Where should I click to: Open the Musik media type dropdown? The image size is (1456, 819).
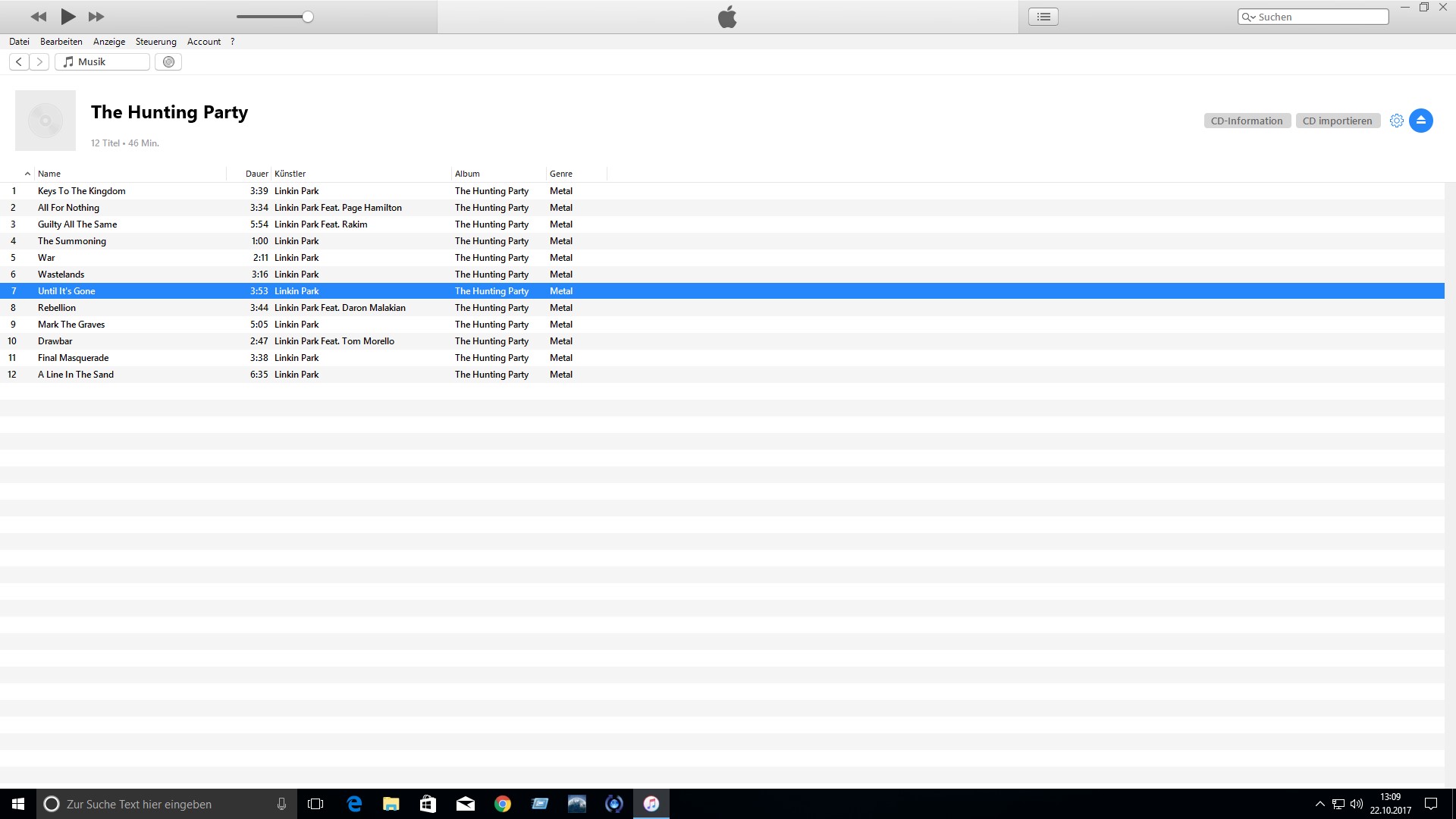tap(102, 62)
